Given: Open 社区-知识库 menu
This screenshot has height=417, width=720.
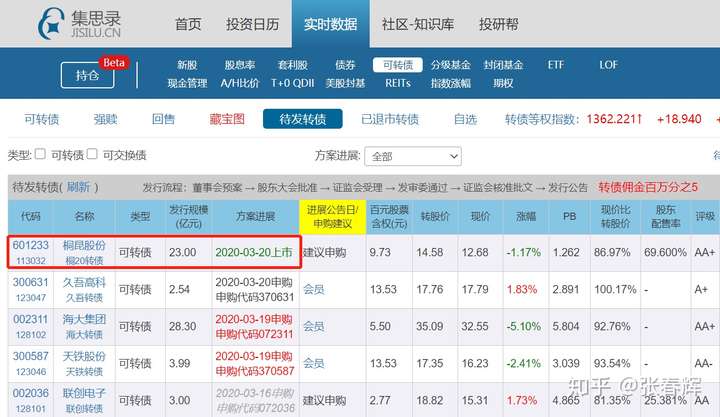Looking at the screenshot, I should pos(418,24).
